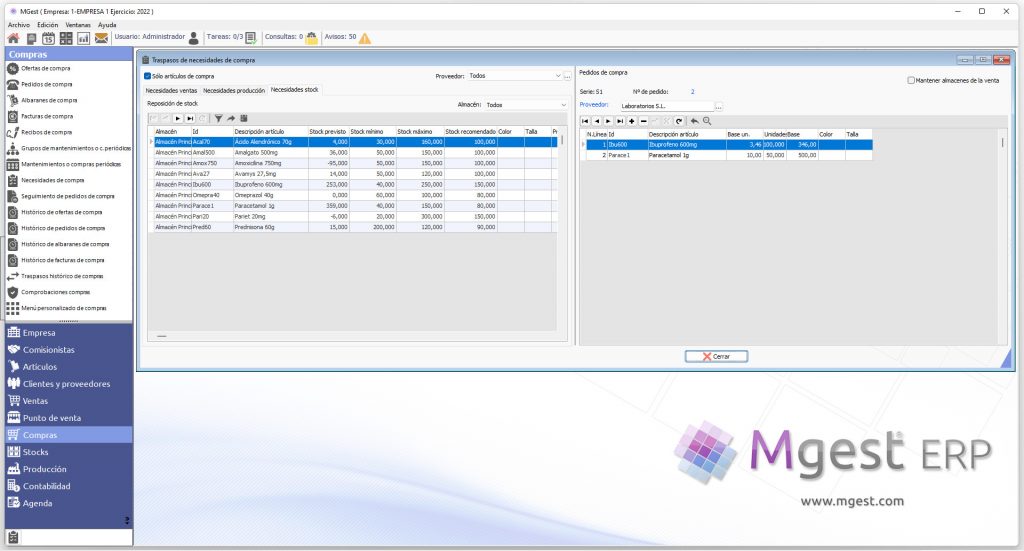Switch to Necesidades producción tab
Screen dimensions: 1024x551
(234, 91)
